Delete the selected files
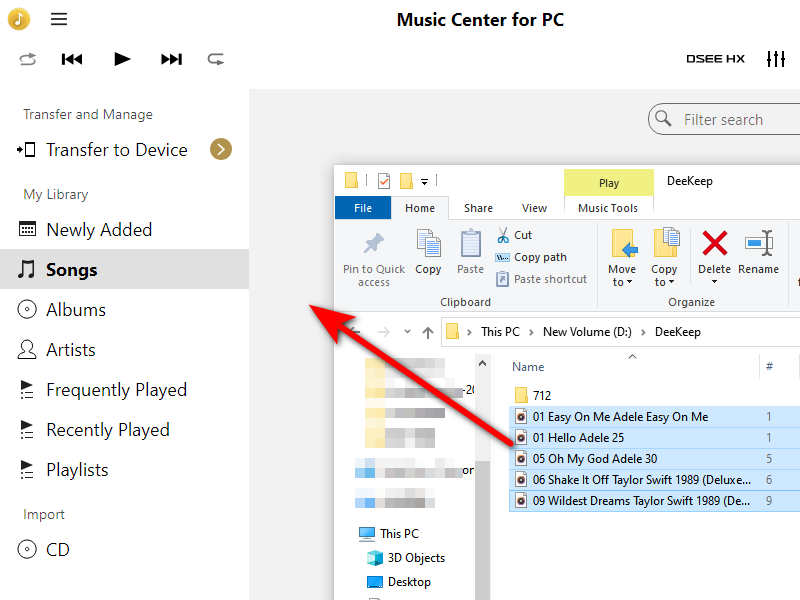This screenshot has height=600, width=800. tap(714, 251)
